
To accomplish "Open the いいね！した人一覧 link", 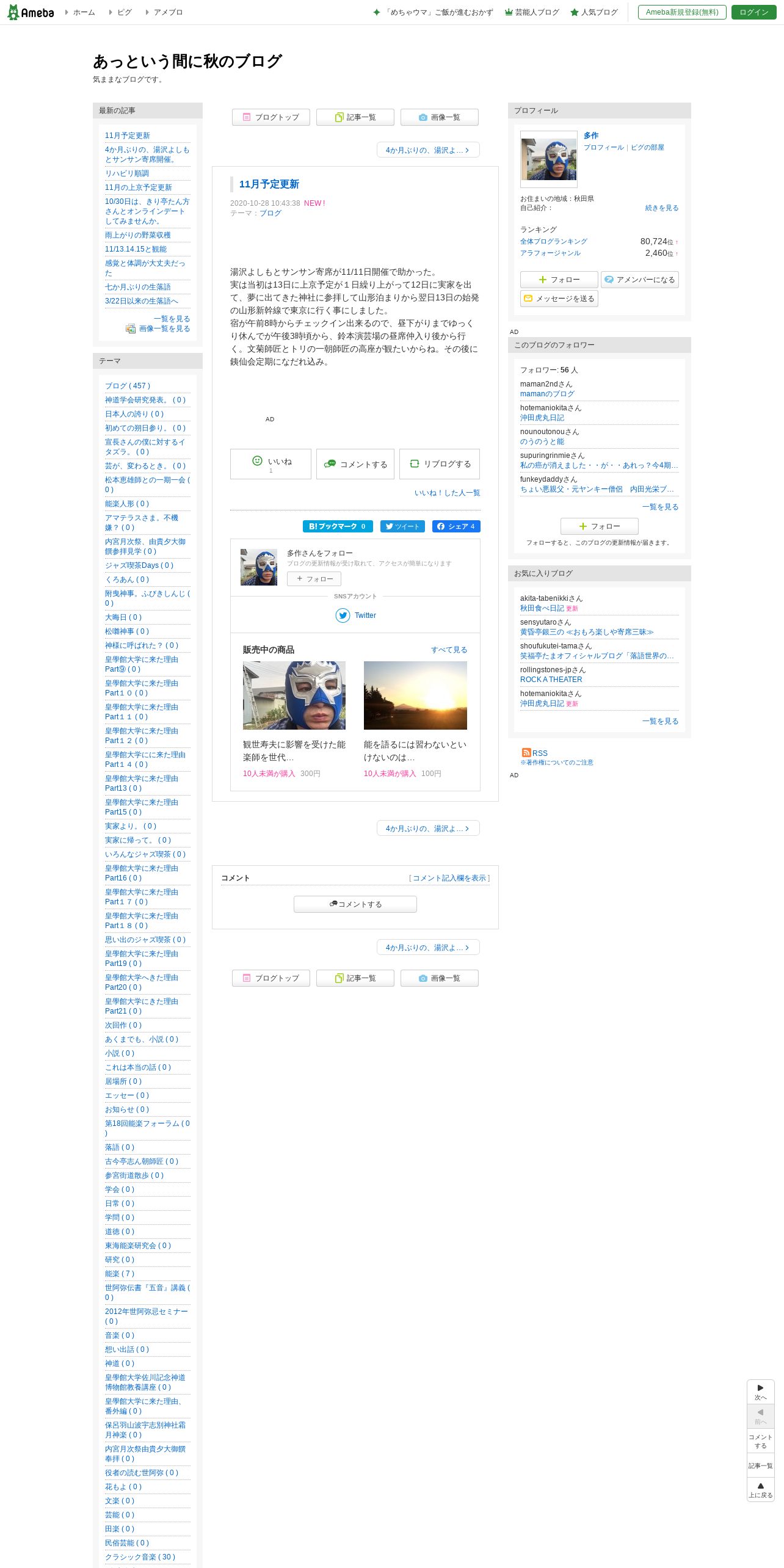I will coord(448,493).
